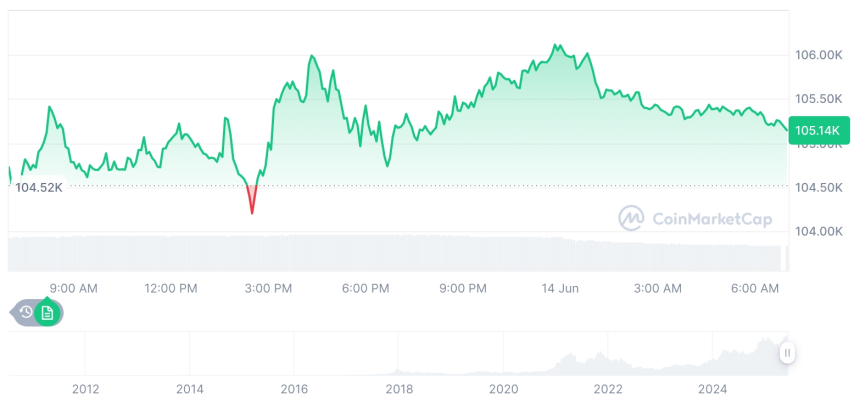Image resolution: width=860 pixels, height=401 pixels.
Task: Jump to 2016 in the navigator
Action: (x=294, y=388)
